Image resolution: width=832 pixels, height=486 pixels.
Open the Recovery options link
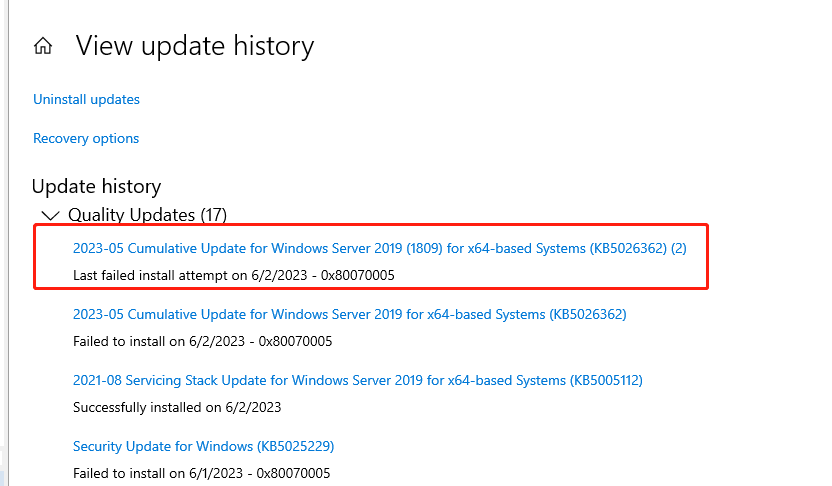point(86,138)
